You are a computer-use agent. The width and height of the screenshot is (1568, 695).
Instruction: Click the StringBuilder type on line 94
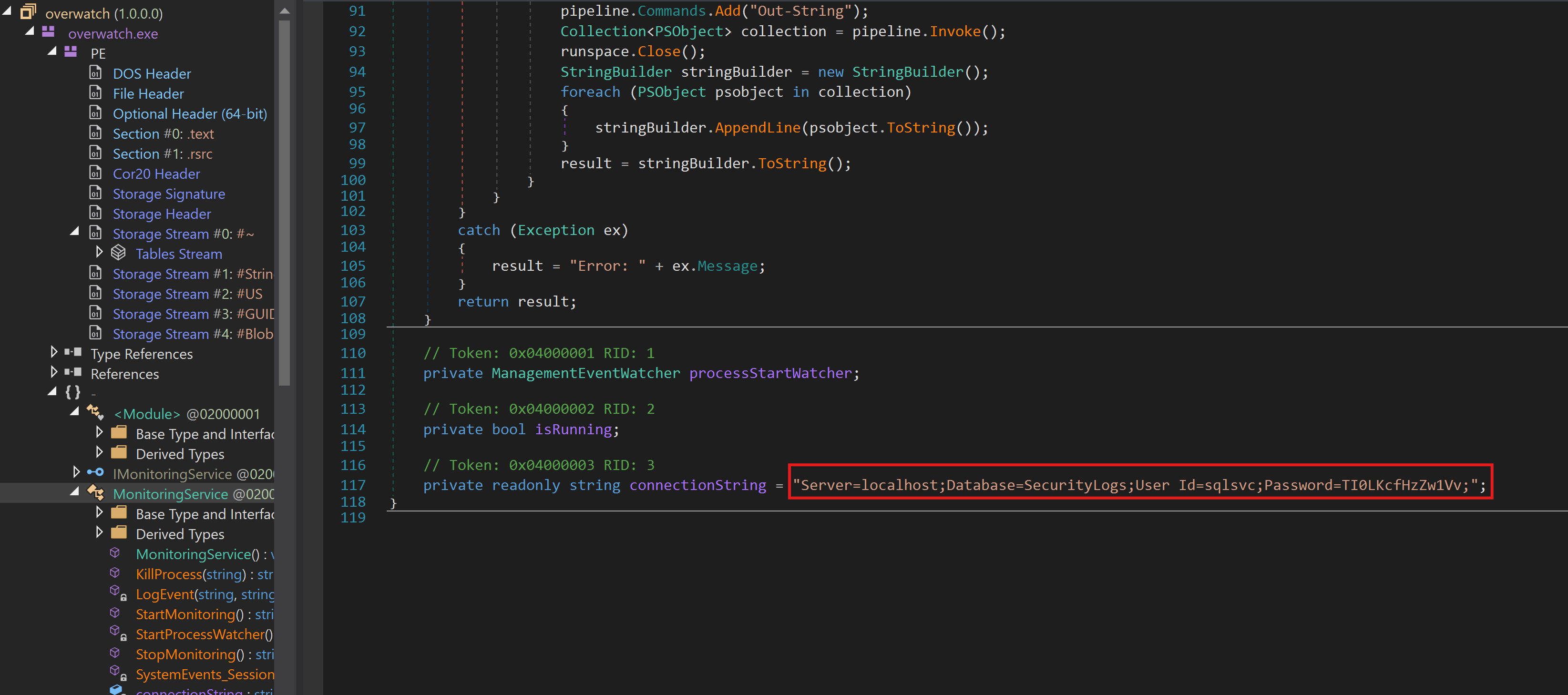click(x=615, y=72)
